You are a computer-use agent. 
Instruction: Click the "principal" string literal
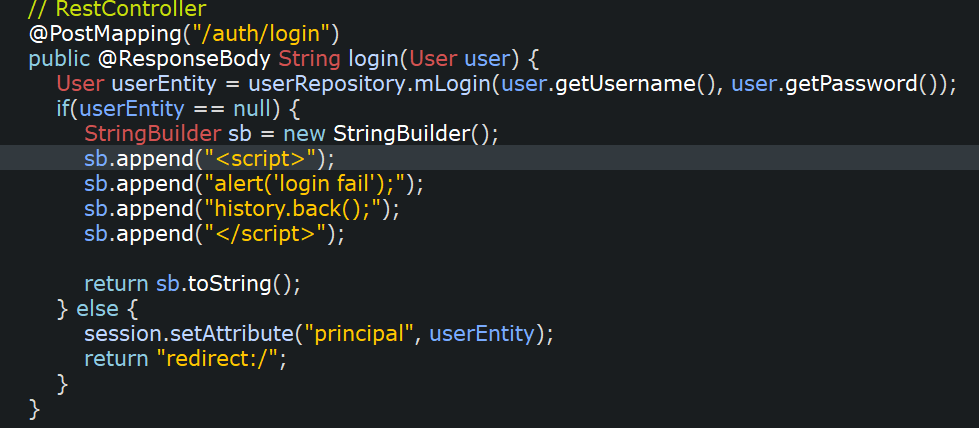click(359, 334)
